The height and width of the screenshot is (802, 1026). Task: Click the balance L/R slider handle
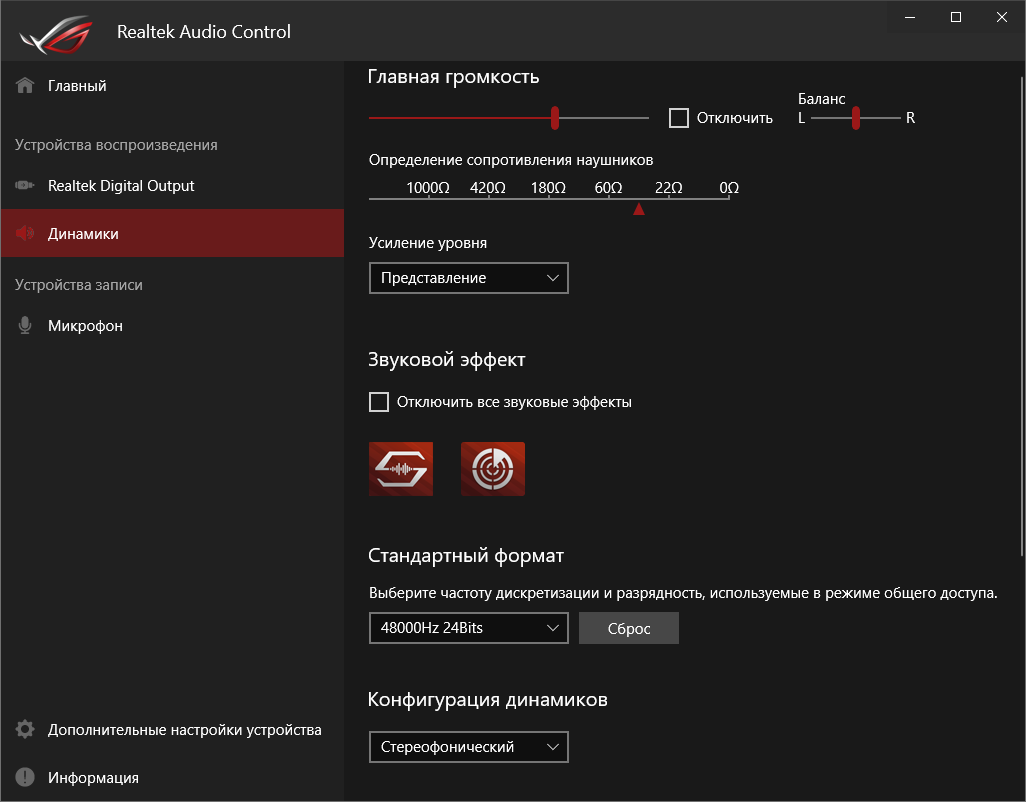click(856, 118)
